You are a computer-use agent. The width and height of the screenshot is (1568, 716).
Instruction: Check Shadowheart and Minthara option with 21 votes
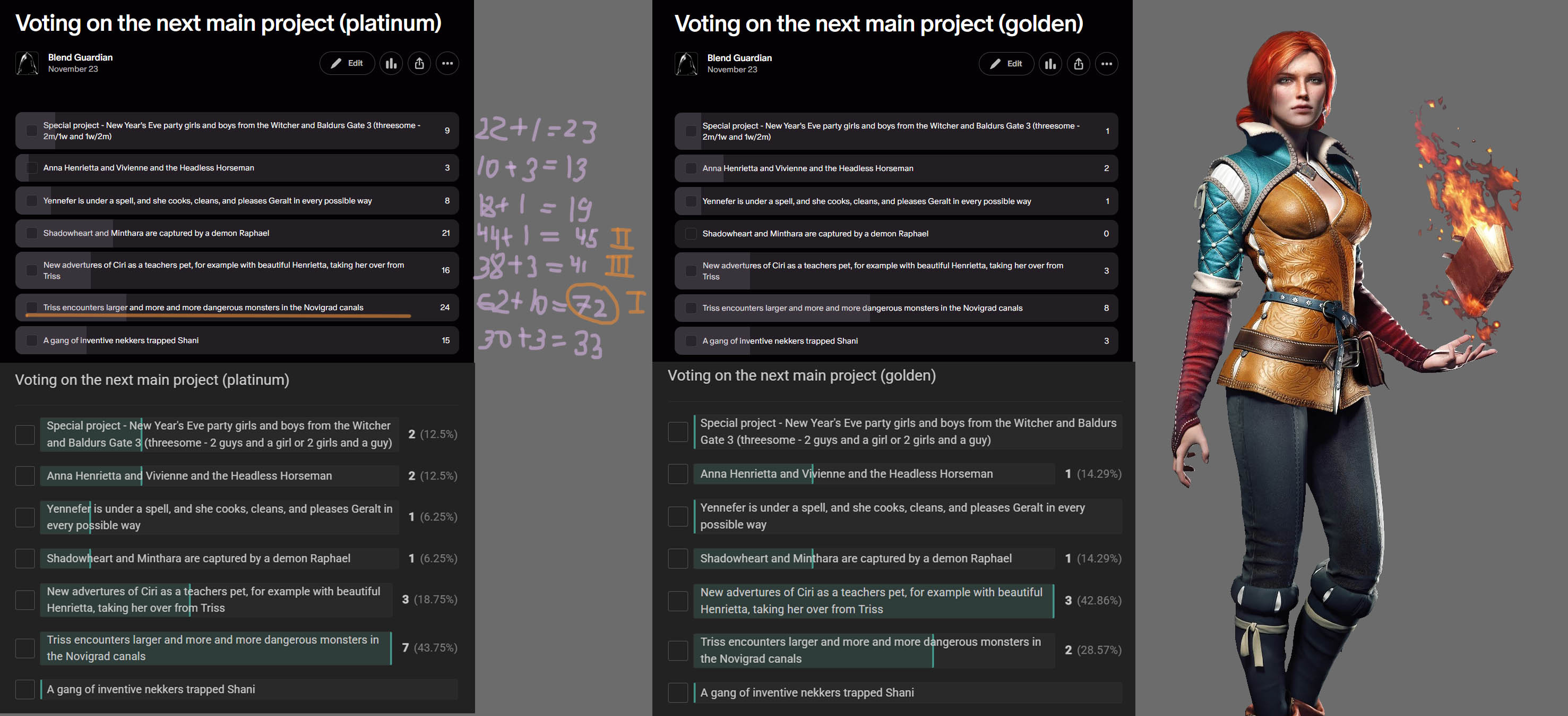pos(32,233)
